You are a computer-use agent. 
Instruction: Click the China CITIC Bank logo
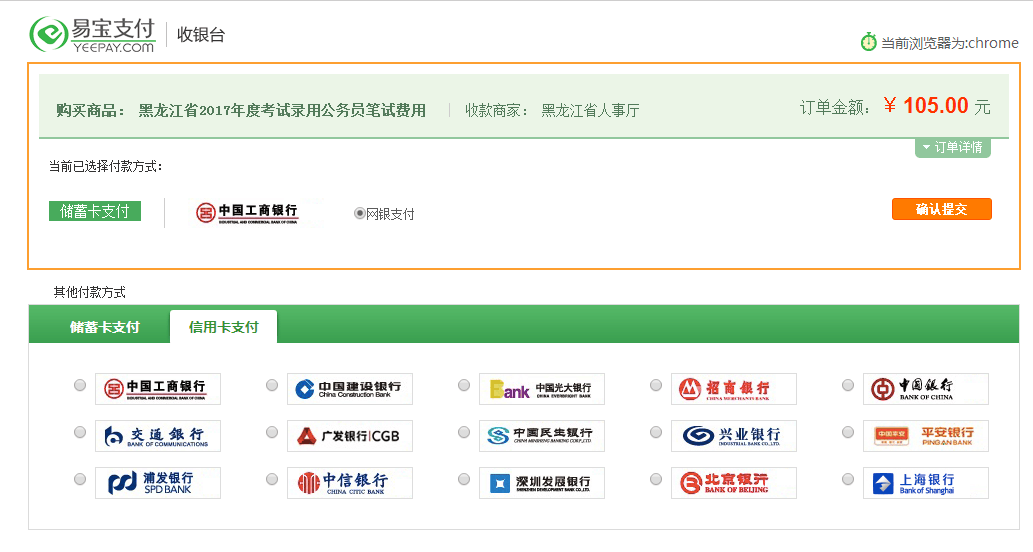(x=349, y=483)
